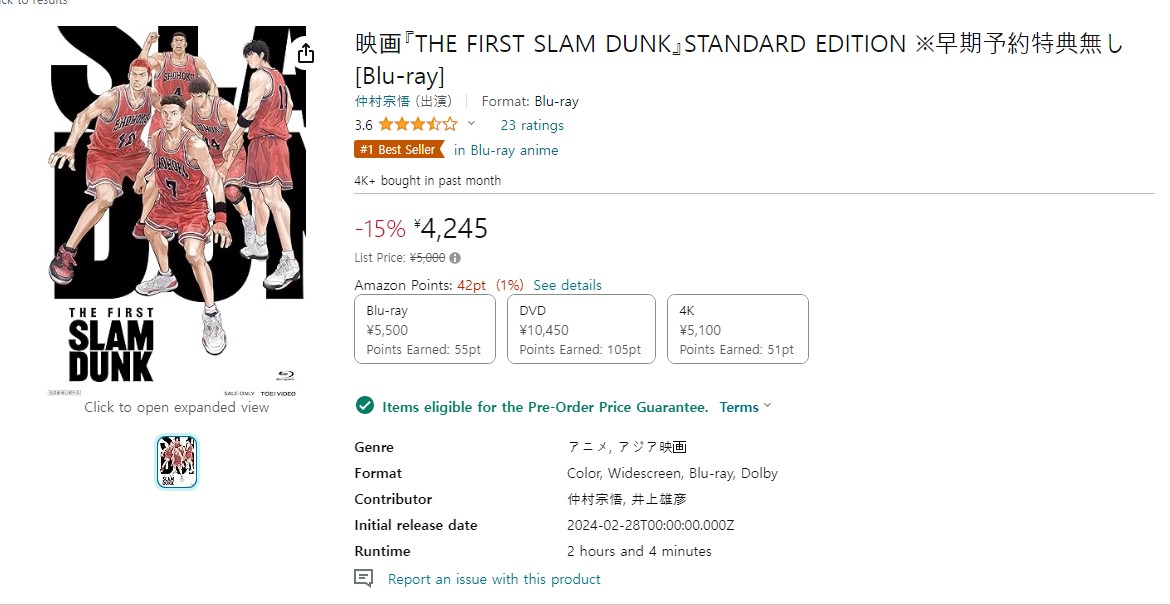Click the Items eligible for Pre-Order text

(545, 407)
